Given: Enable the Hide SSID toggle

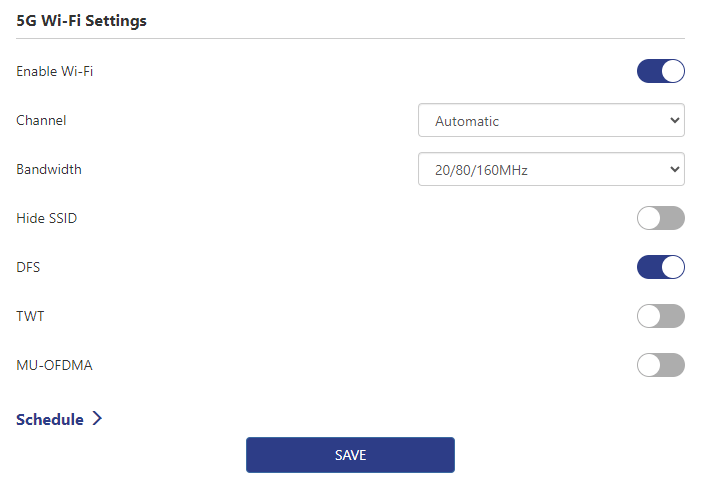Looking at the screenshot, I should (x=660, y=218).
